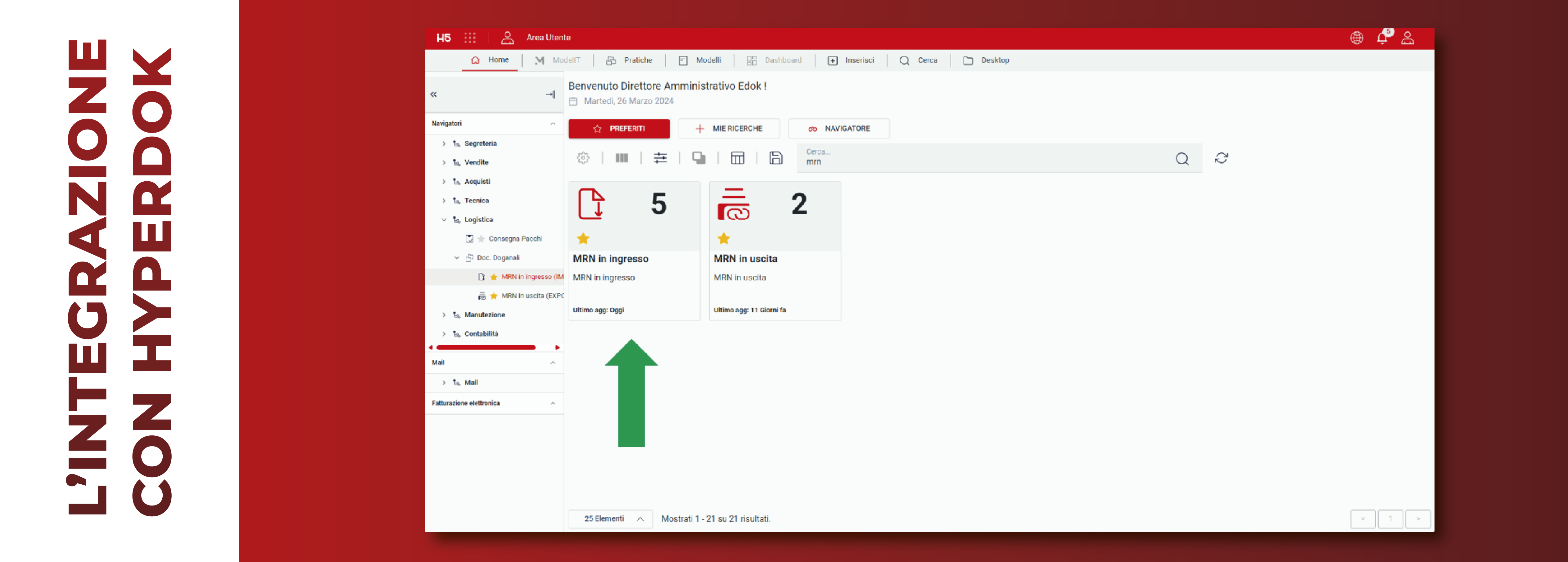
Task: Open the Modelli tab
Action: click(700, 60)
